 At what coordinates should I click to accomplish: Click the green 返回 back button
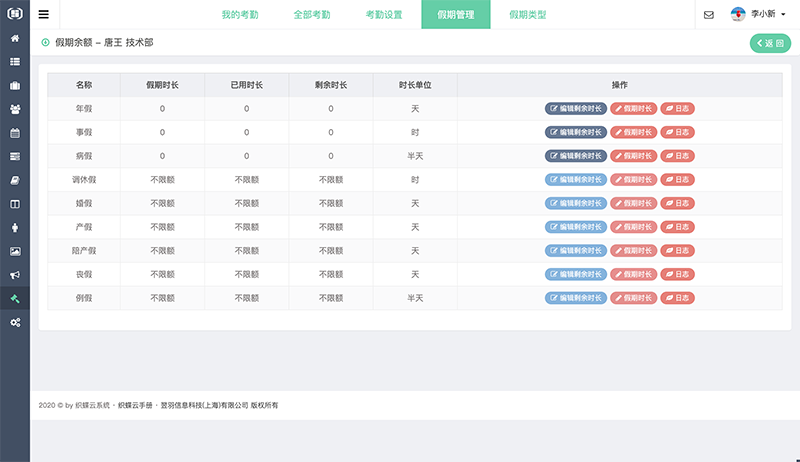click(769, 43)
